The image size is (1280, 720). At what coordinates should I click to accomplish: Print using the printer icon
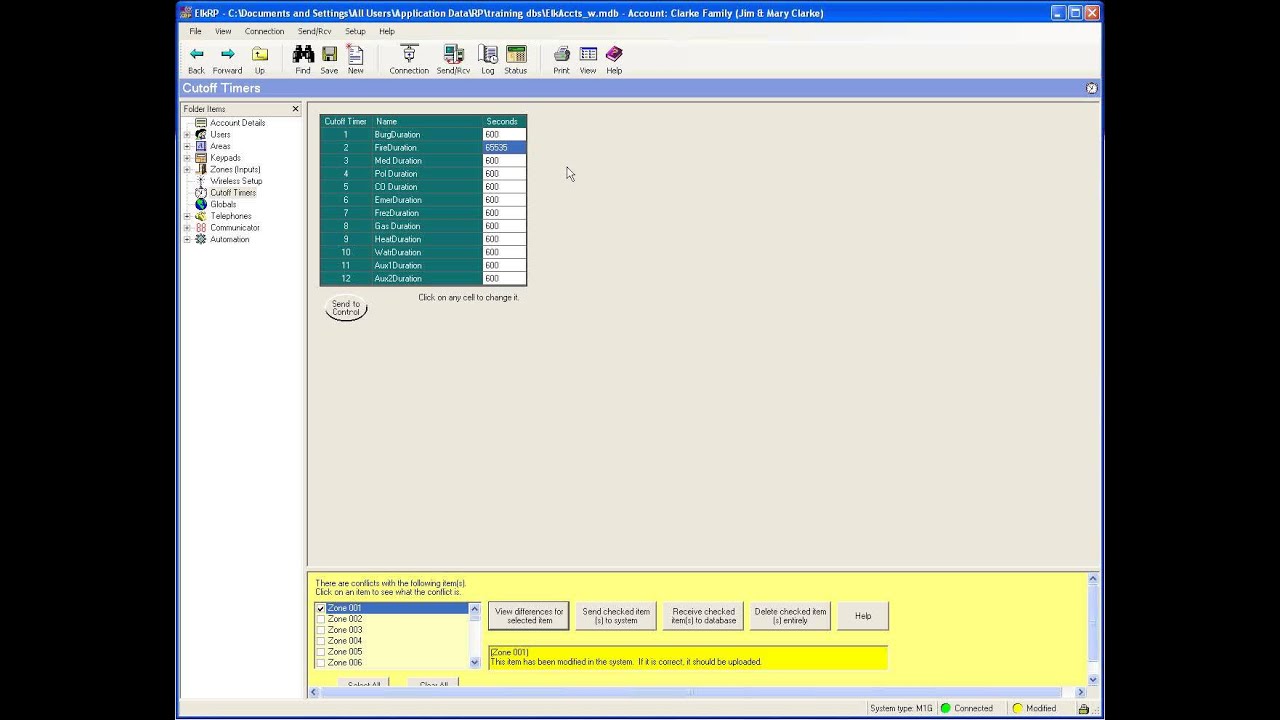point(561,60)
